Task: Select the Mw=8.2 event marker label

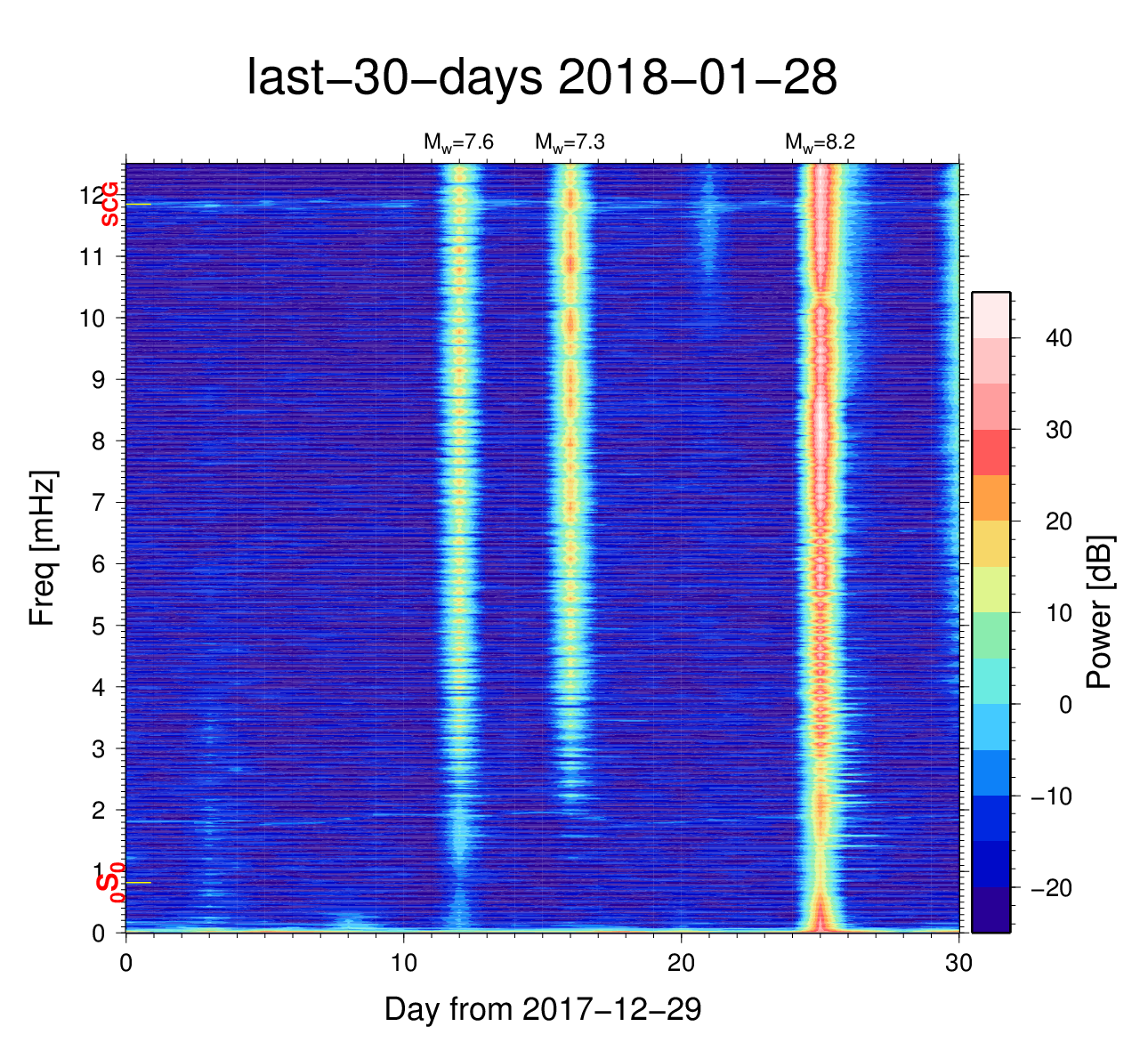Action: (820, 142)
